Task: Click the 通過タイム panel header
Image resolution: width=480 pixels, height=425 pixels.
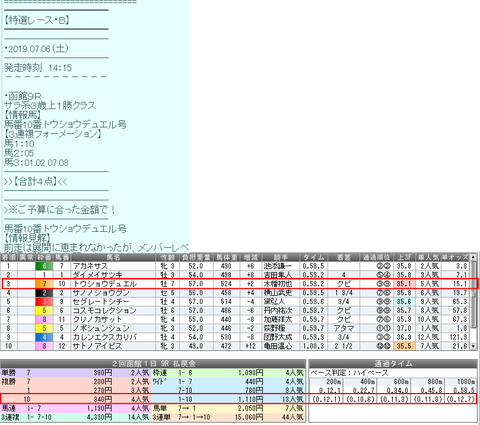Action: (x=393, y=363)
